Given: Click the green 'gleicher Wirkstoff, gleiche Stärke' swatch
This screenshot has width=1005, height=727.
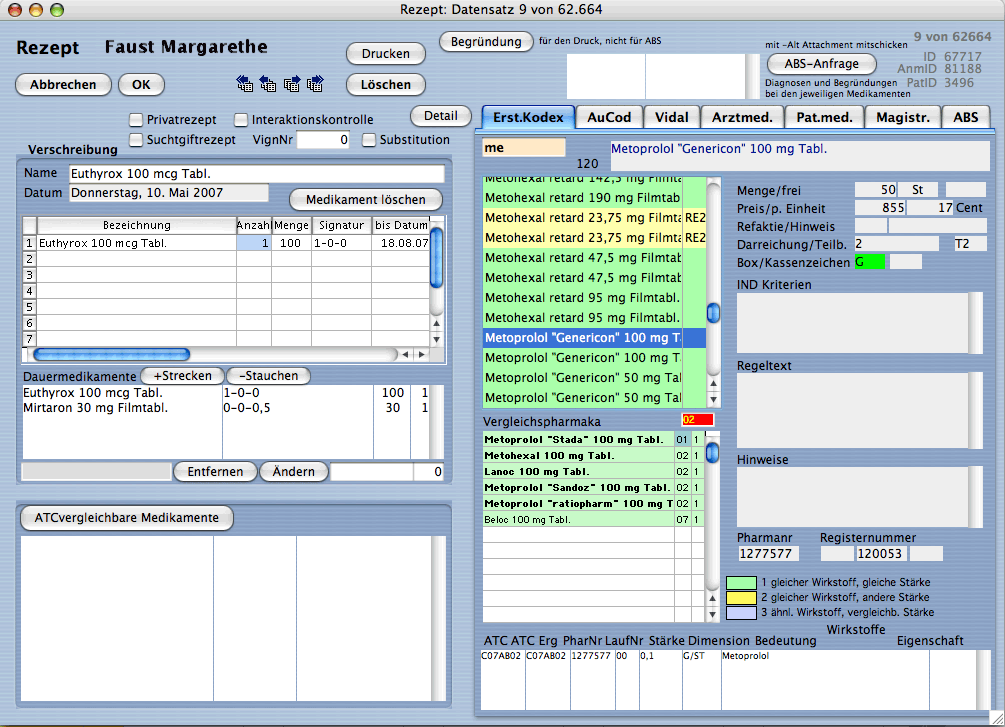Looking at the screenshot, I should point(741,583).
